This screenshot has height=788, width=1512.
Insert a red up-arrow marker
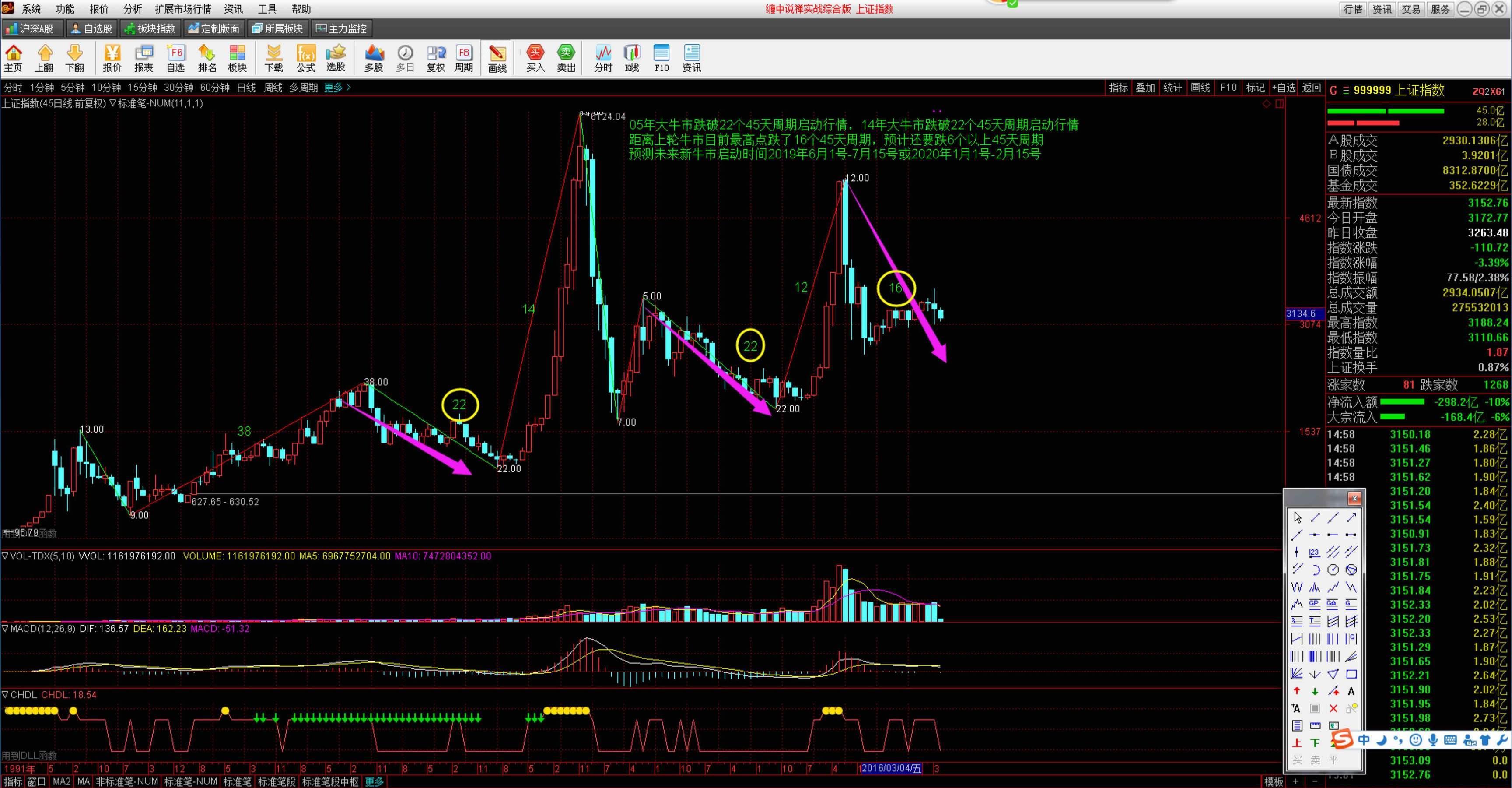(x=1297, y=691)
